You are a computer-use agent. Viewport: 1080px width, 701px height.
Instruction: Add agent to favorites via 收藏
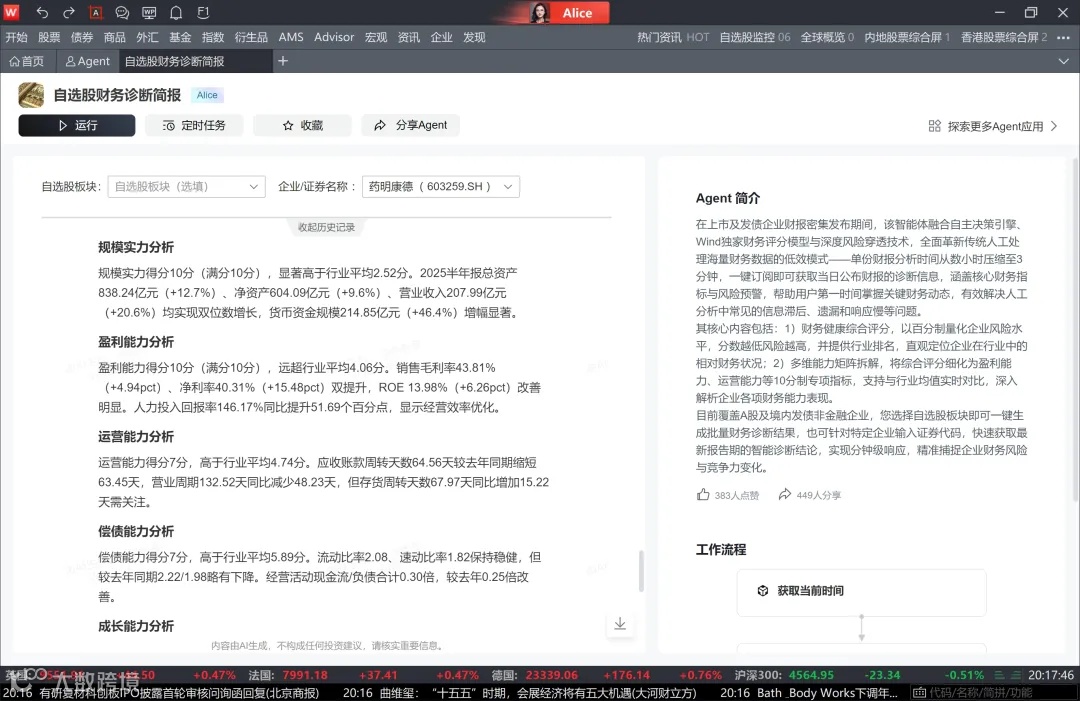click(x=302, y=125)
